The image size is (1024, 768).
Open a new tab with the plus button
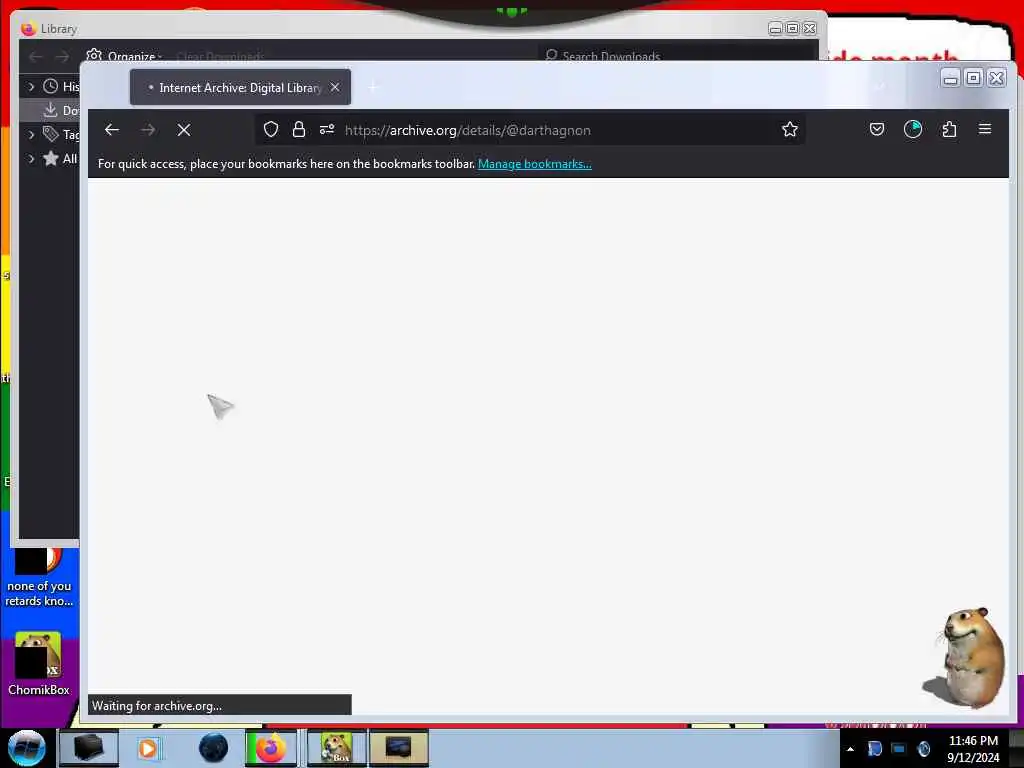(x=373, y=87)
